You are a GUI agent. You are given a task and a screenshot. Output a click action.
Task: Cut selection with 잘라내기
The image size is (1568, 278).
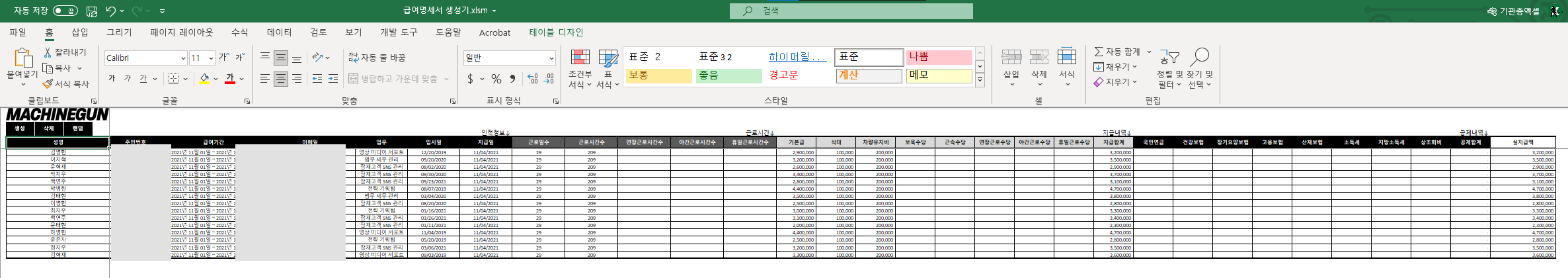[65, 52]
